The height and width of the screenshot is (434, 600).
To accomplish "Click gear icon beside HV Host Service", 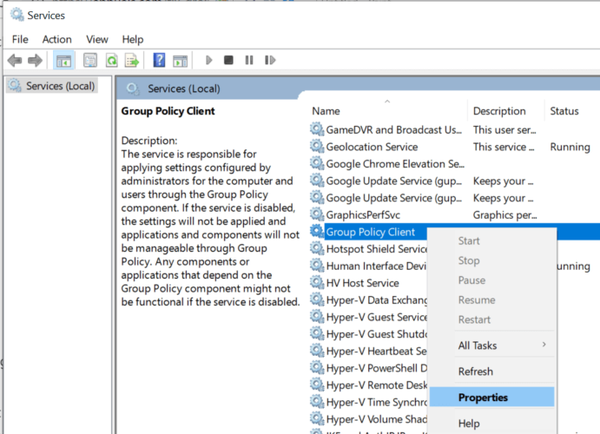I will pyautogui.click(x=317, y=282).
